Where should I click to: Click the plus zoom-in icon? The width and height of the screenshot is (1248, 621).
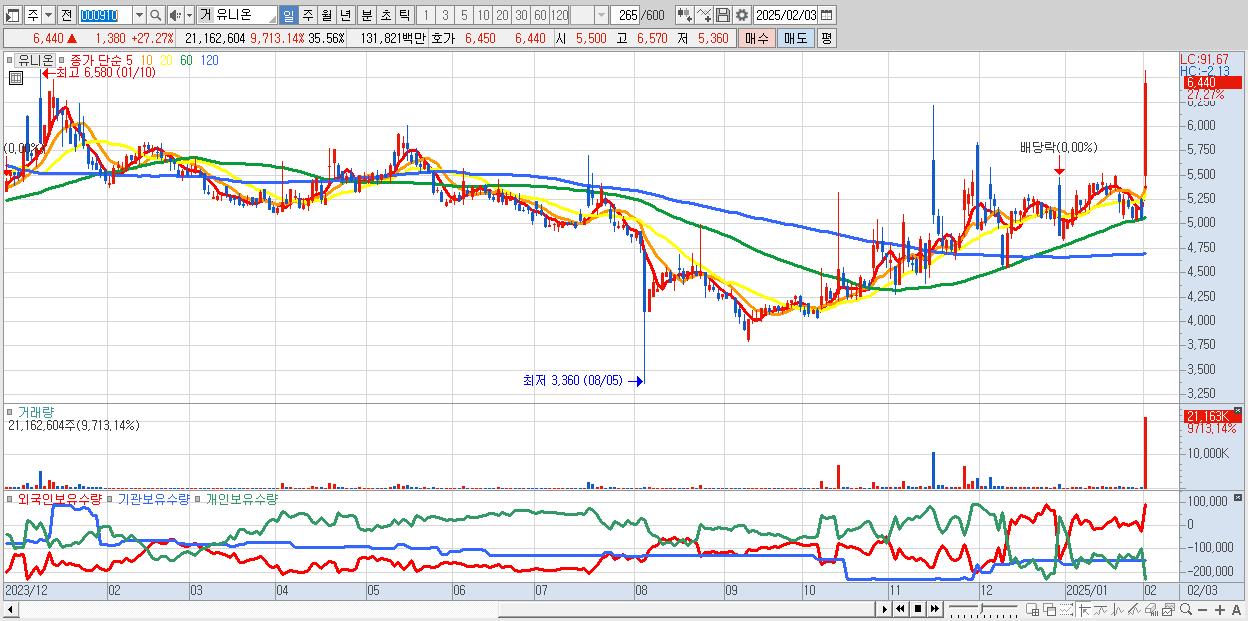point(1220,609)
